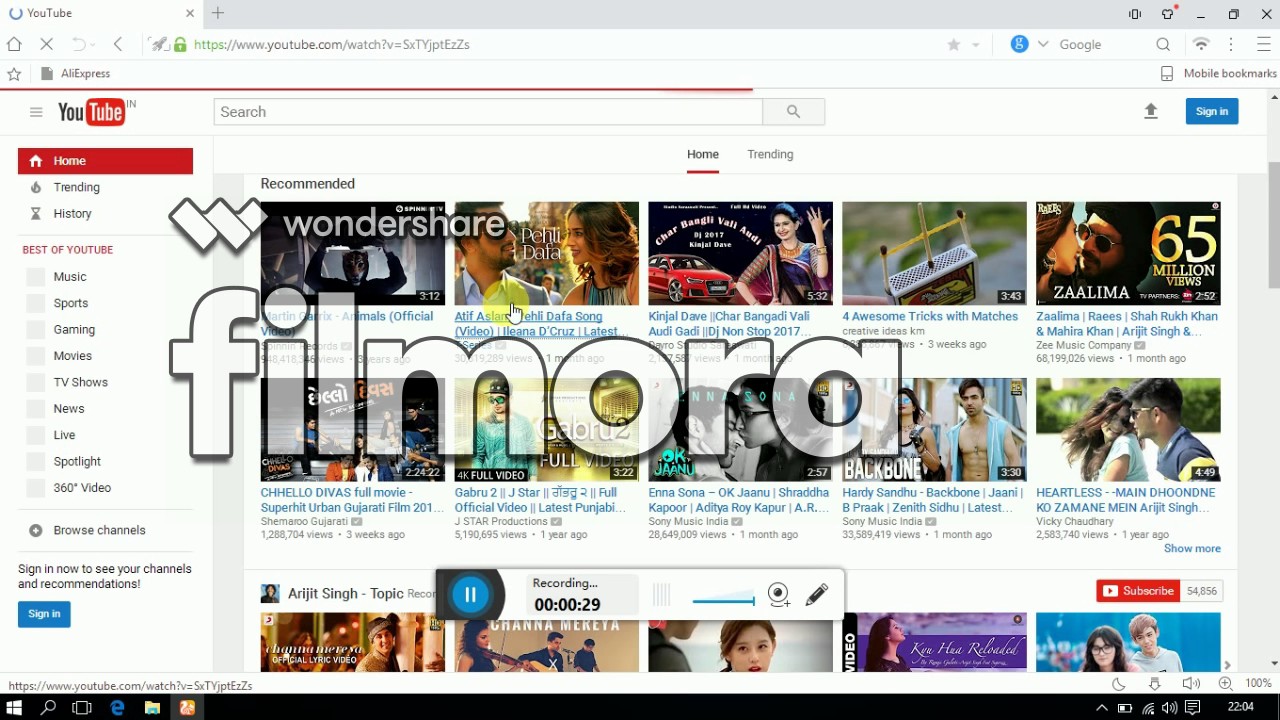
Task: Open the browser hamburger main menu
Action: tap(1263, 44)
